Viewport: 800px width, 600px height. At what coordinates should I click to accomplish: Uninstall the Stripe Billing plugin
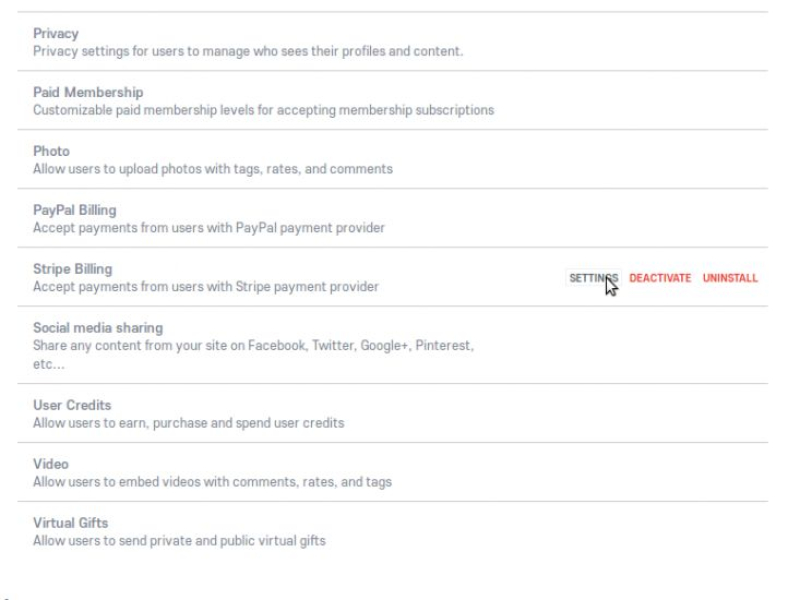730,278
